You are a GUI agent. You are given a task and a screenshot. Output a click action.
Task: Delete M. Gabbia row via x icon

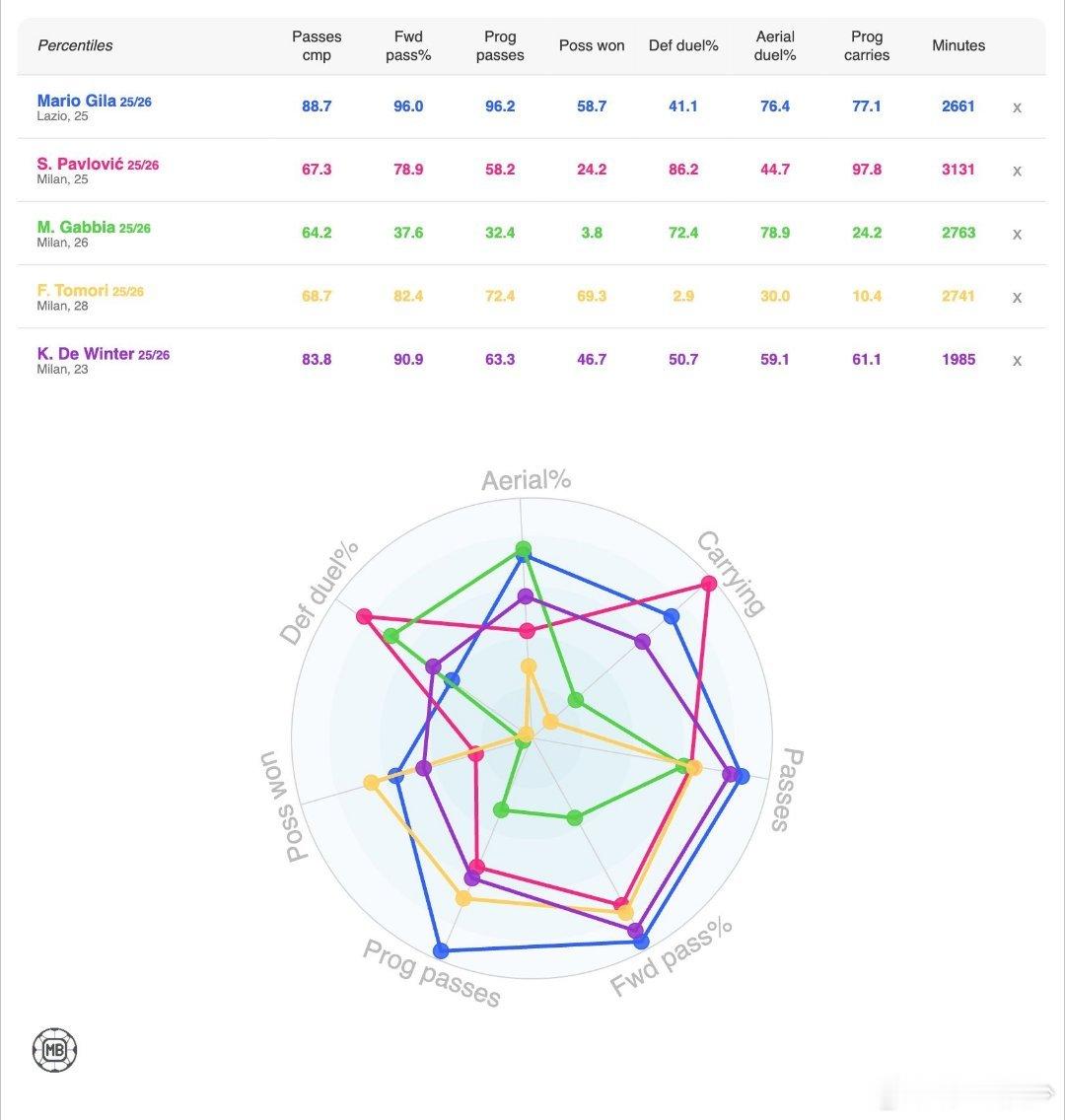[x=1017, y=235]
